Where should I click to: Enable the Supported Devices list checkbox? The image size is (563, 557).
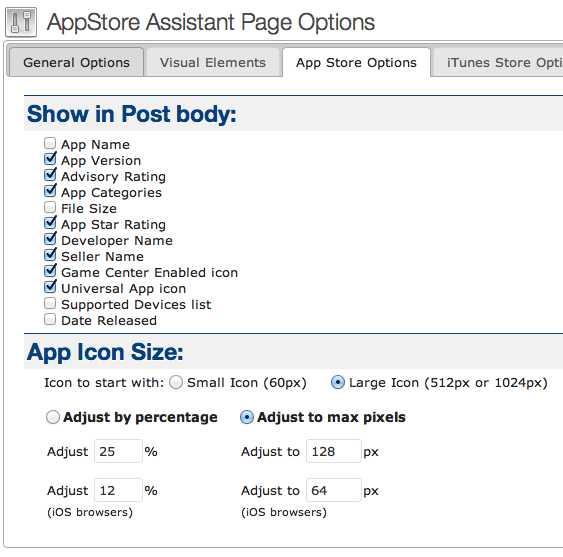click(x=50, y=303)
